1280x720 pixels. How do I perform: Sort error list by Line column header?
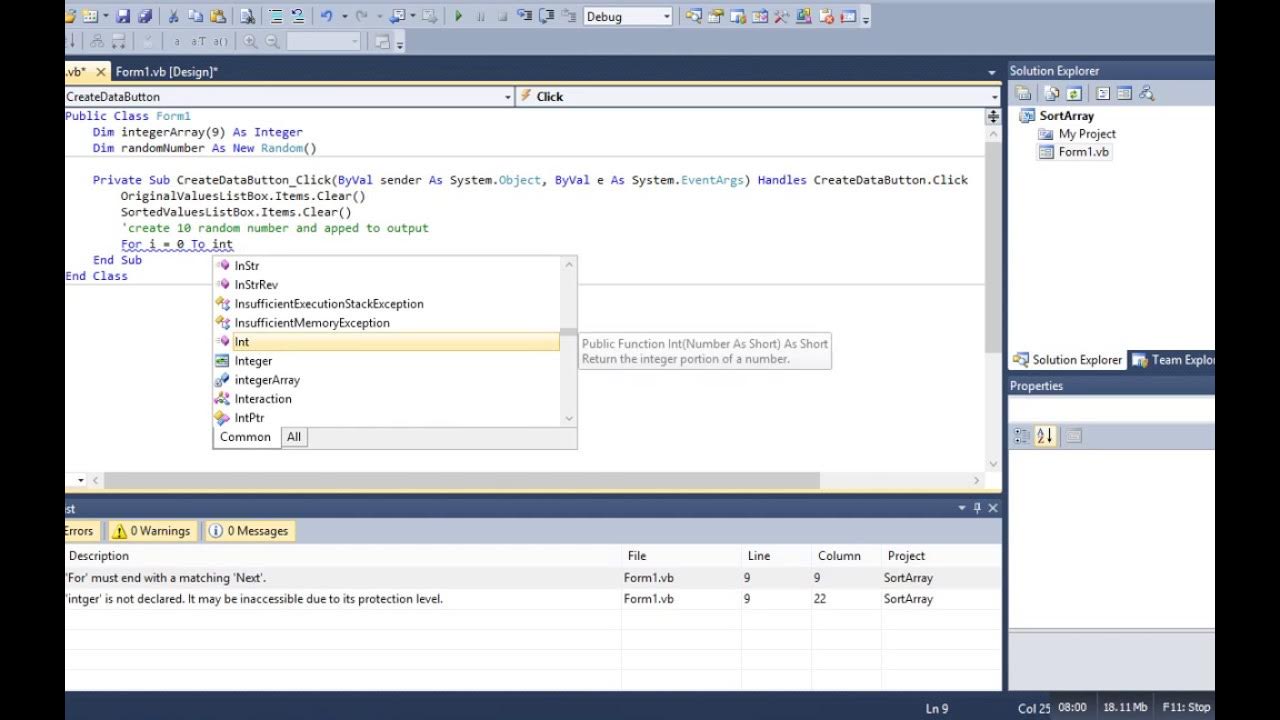tap(774, 556)
